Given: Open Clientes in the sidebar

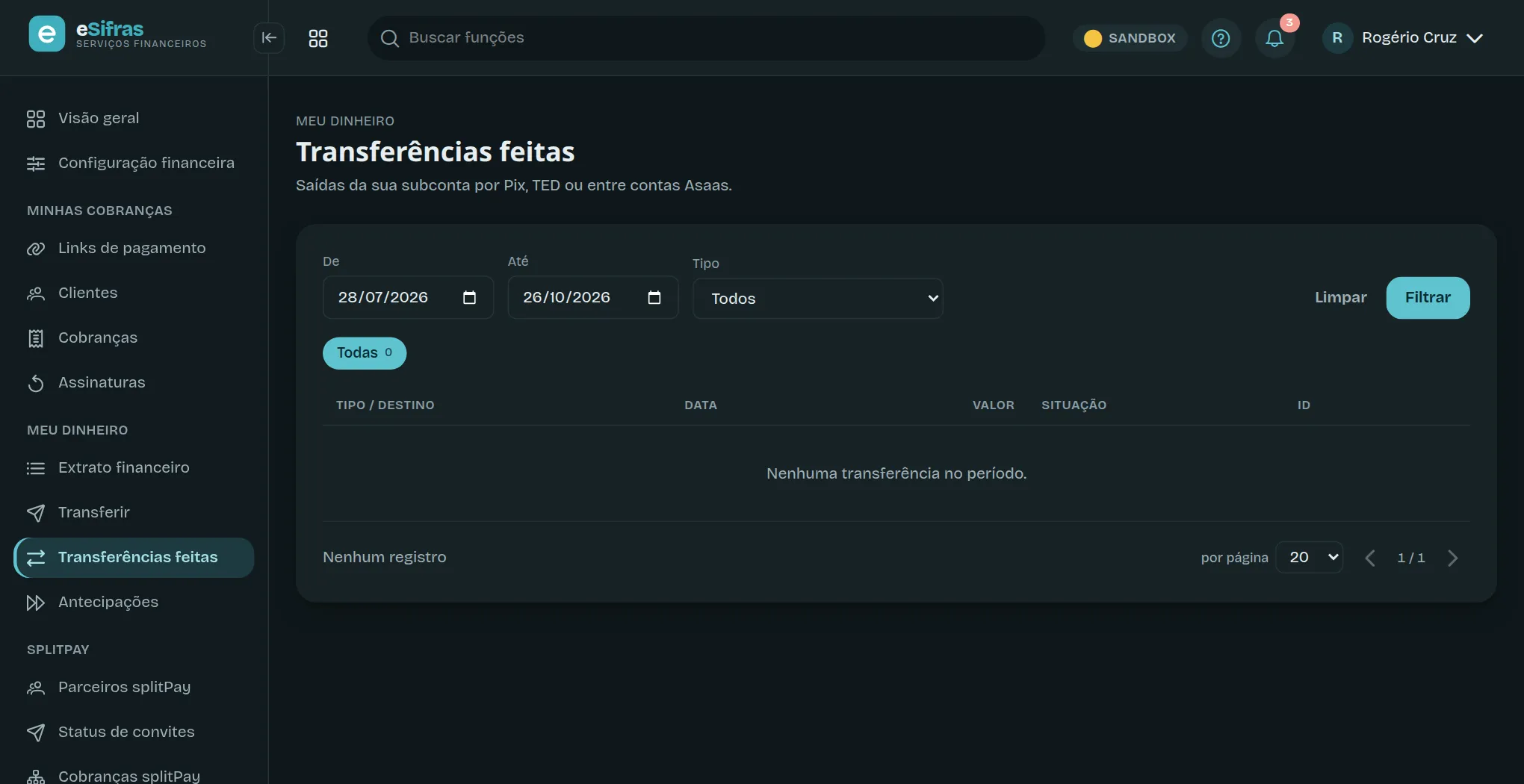Looking at the screenshot, I should click(x=134, y=293).
